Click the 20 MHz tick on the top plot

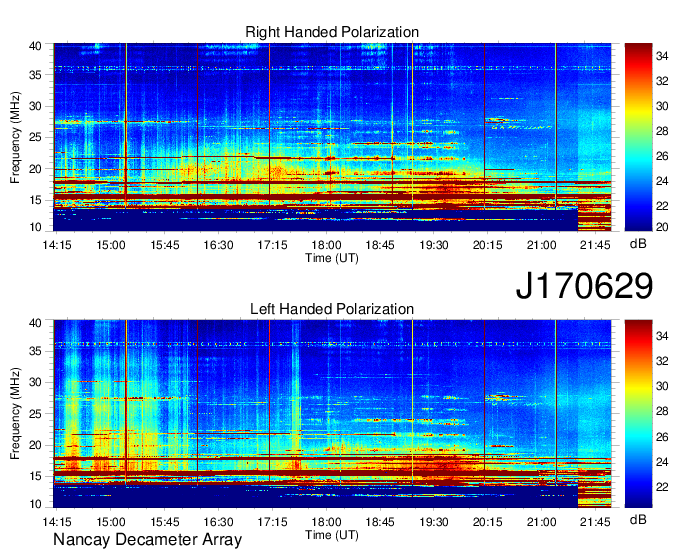pyautogui.click(x=35, y=169)
